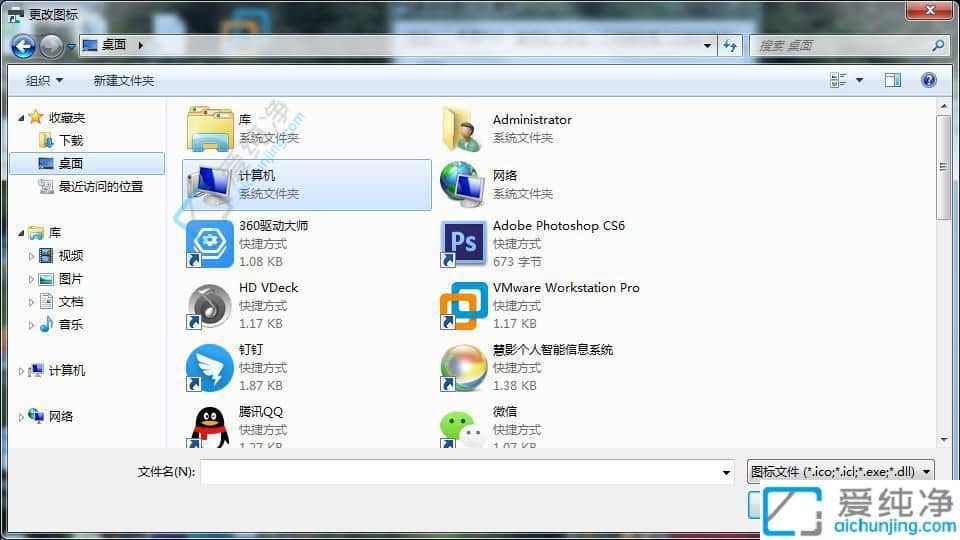Select 视频 library

coord(70,255)
